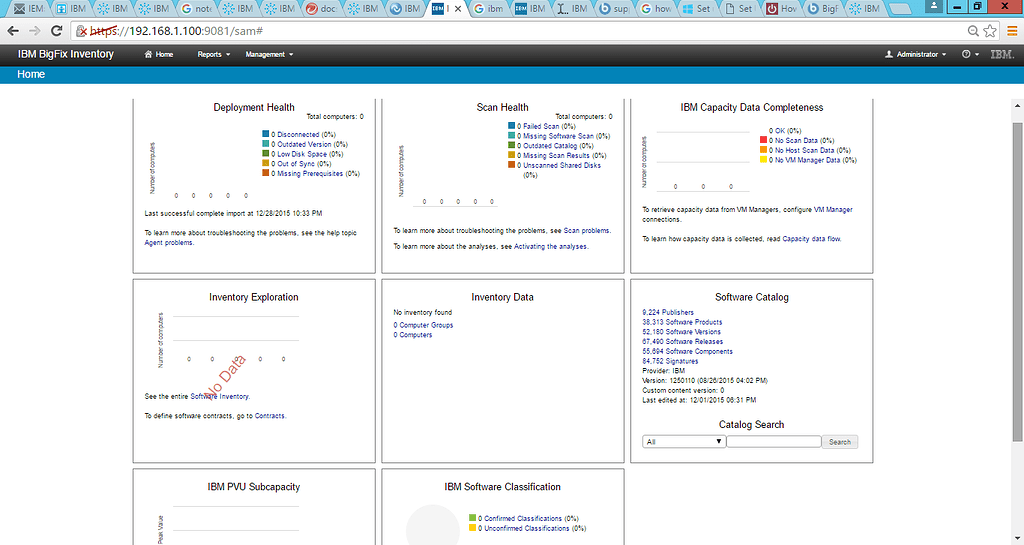Click the zoom magnifier in address bar
The width and height of the screenshot is (1024, 545).
(x=973, y=31)
